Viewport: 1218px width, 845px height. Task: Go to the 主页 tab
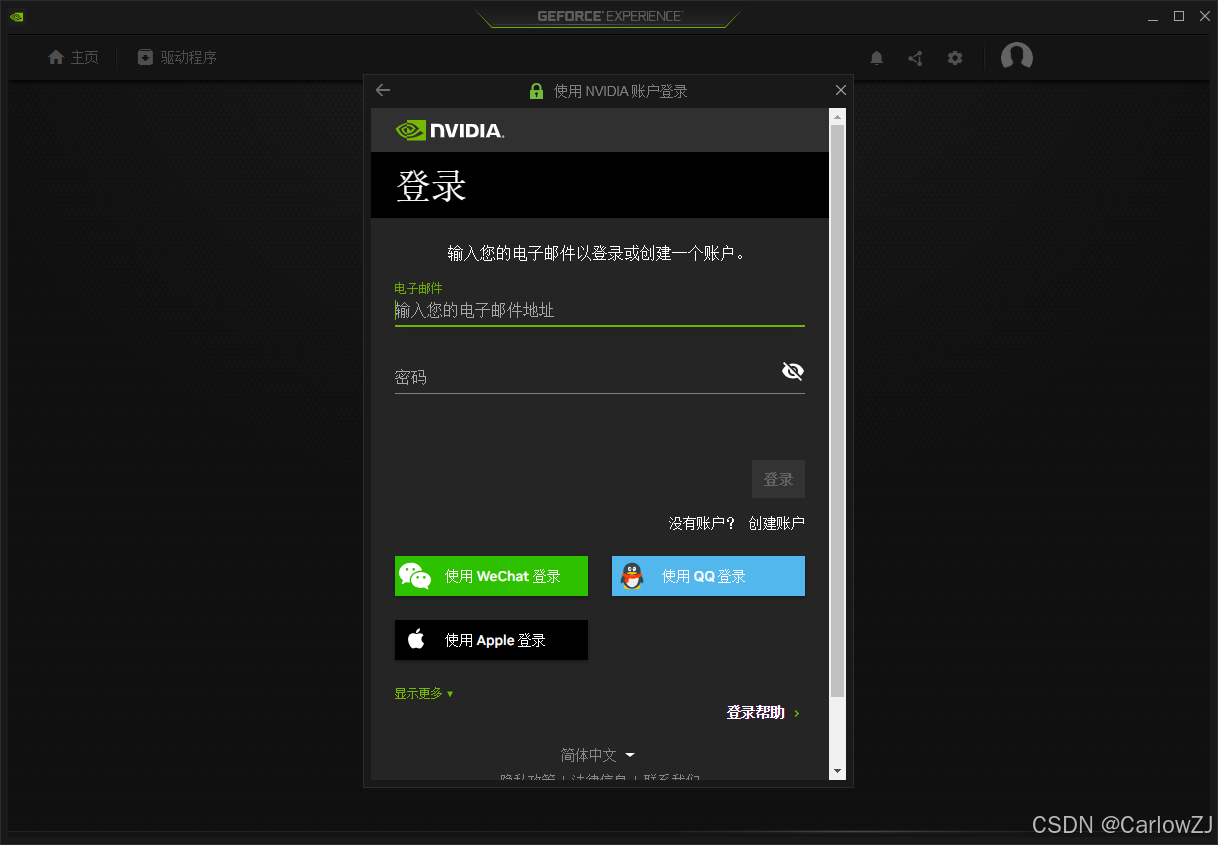[x=73, y=58]
